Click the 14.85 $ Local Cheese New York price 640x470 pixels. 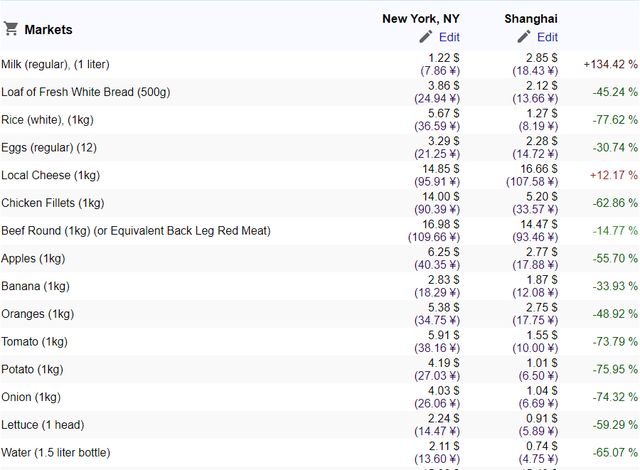(x=441, y=169)
